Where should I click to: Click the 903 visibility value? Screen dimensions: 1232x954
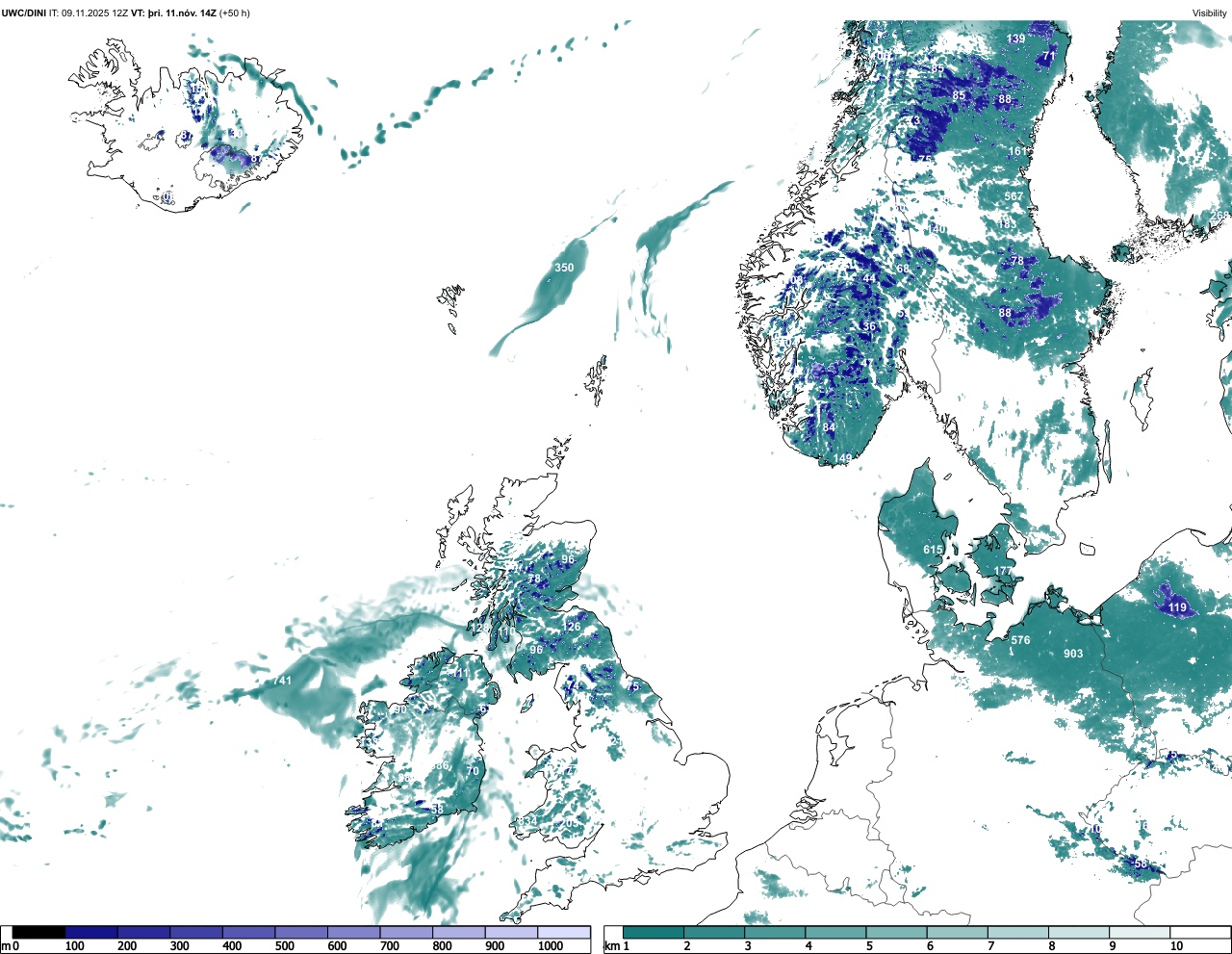point(1073,655)
